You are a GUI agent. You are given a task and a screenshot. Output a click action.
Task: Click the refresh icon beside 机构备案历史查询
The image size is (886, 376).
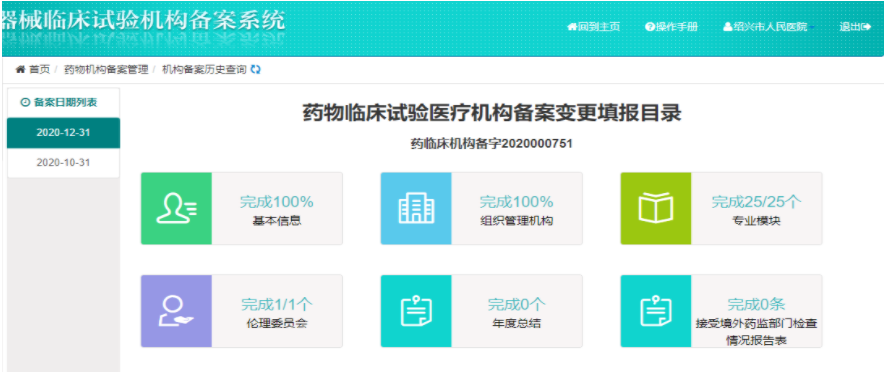click(x=255, y=70)
